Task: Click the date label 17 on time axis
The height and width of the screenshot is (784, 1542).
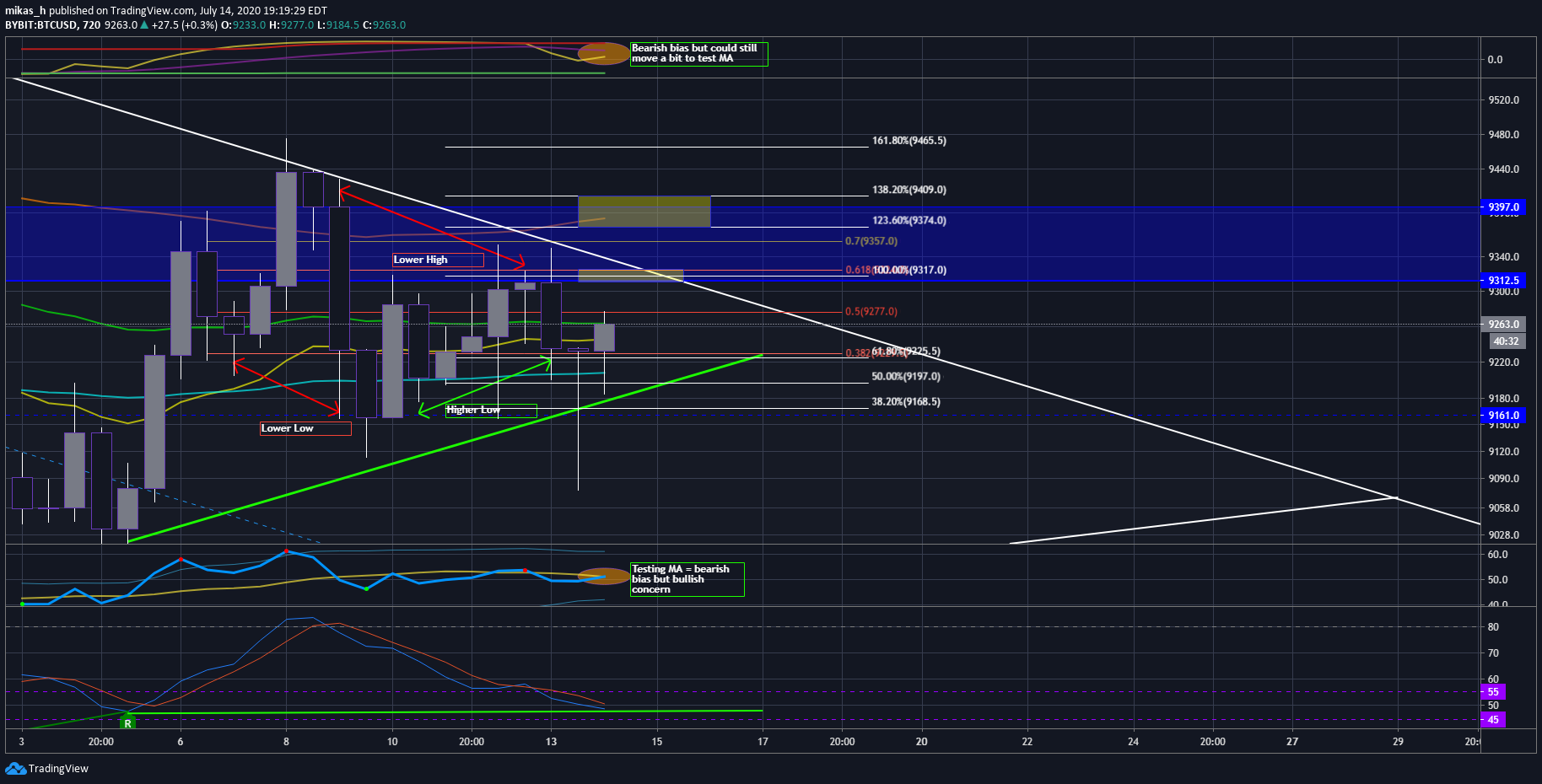Action: pyautogui.click(x=763, y=742)
